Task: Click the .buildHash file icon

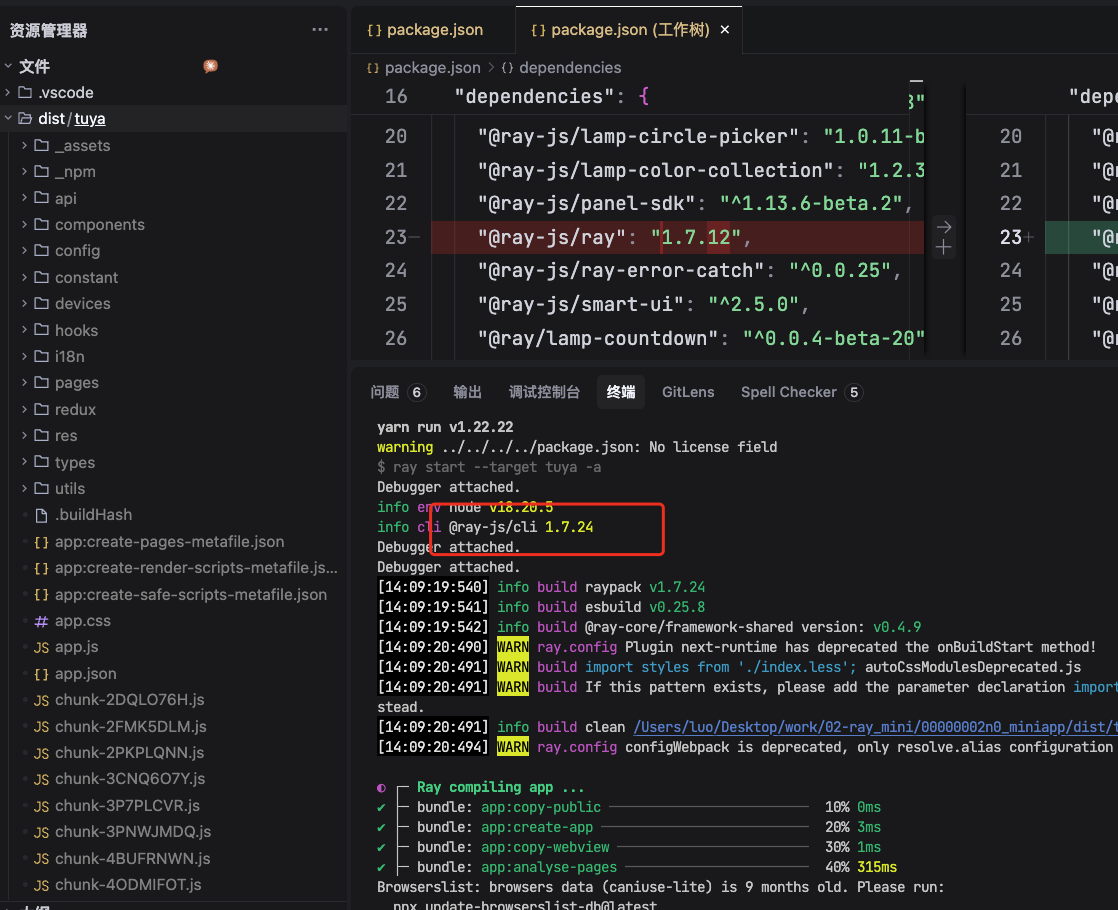Action: (x=41, y=515)
